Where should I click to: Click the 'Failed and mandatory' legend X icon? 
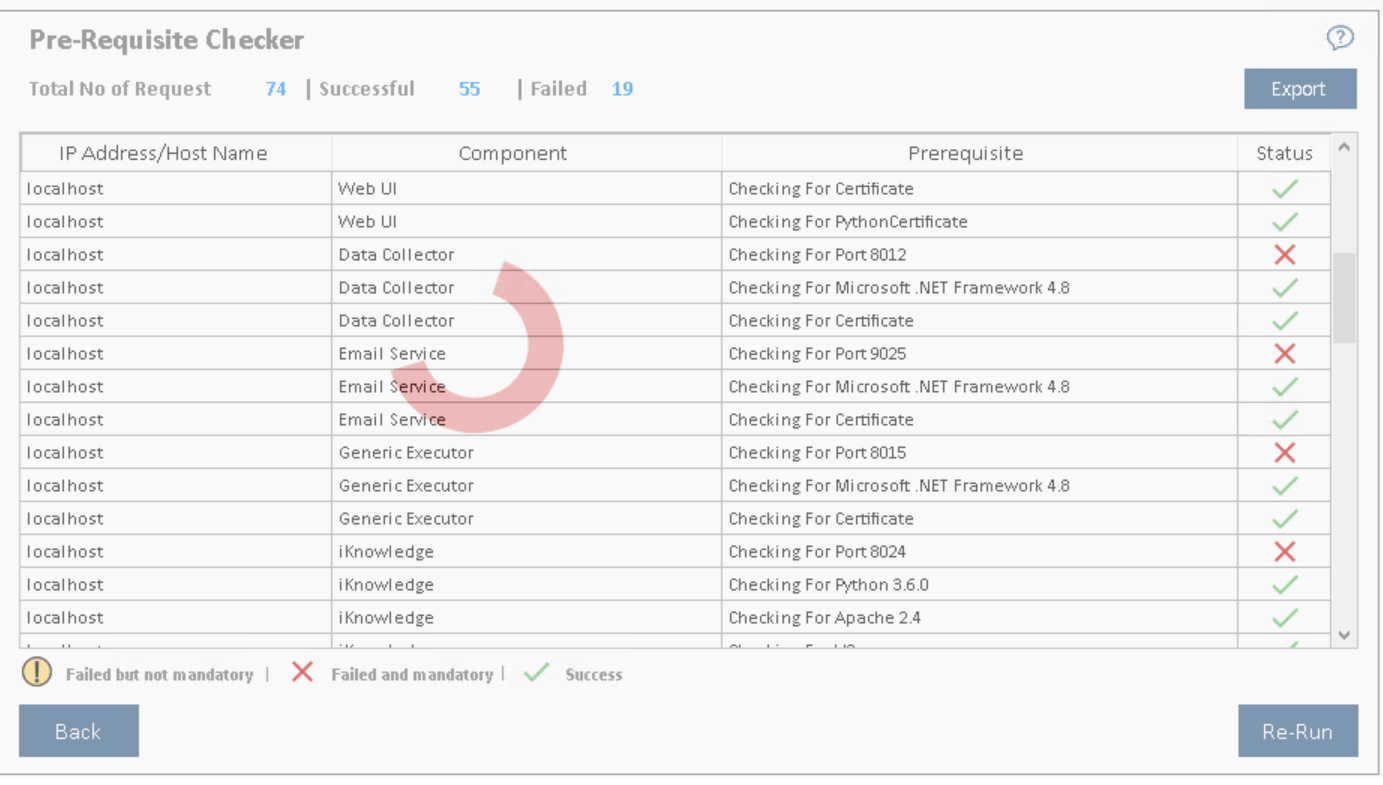pos(302,673)
